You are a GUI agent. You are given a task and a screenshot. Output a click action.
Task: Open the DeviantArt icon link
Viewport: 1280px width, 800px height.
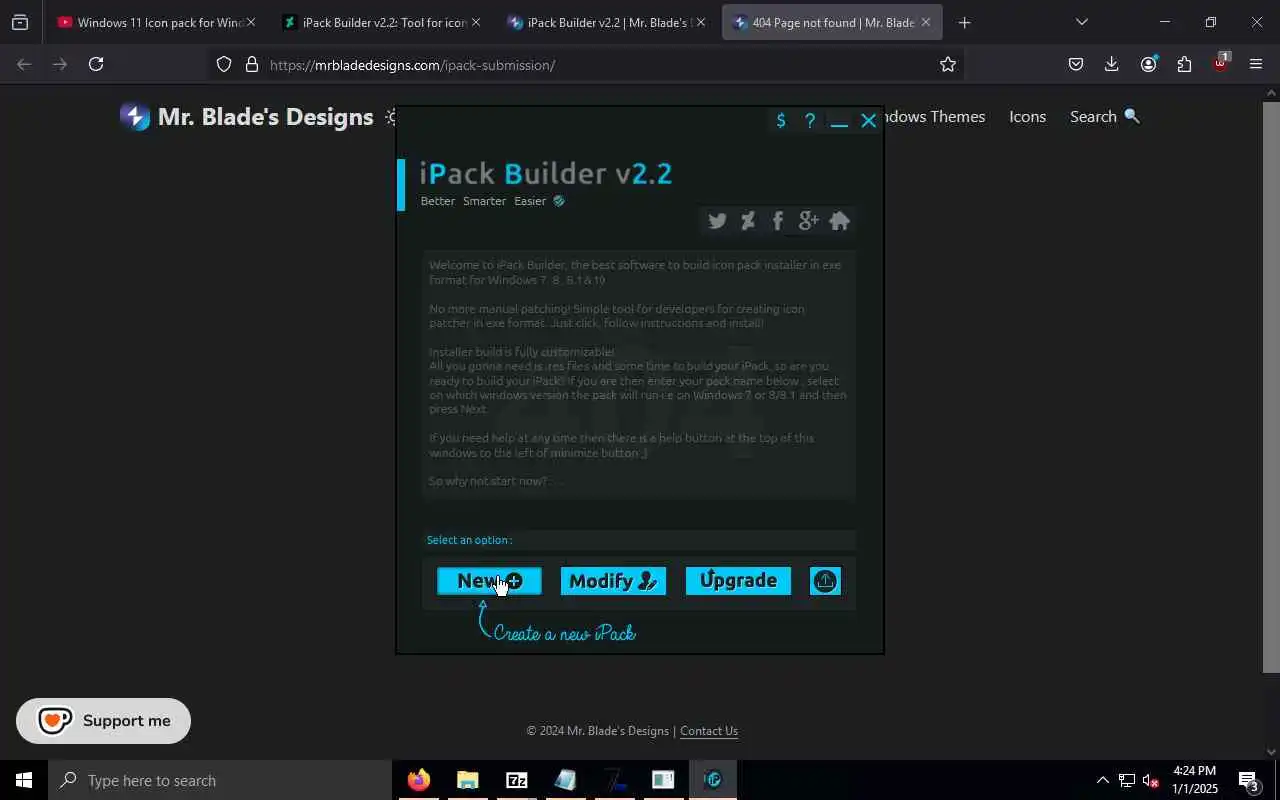[748, 221]
